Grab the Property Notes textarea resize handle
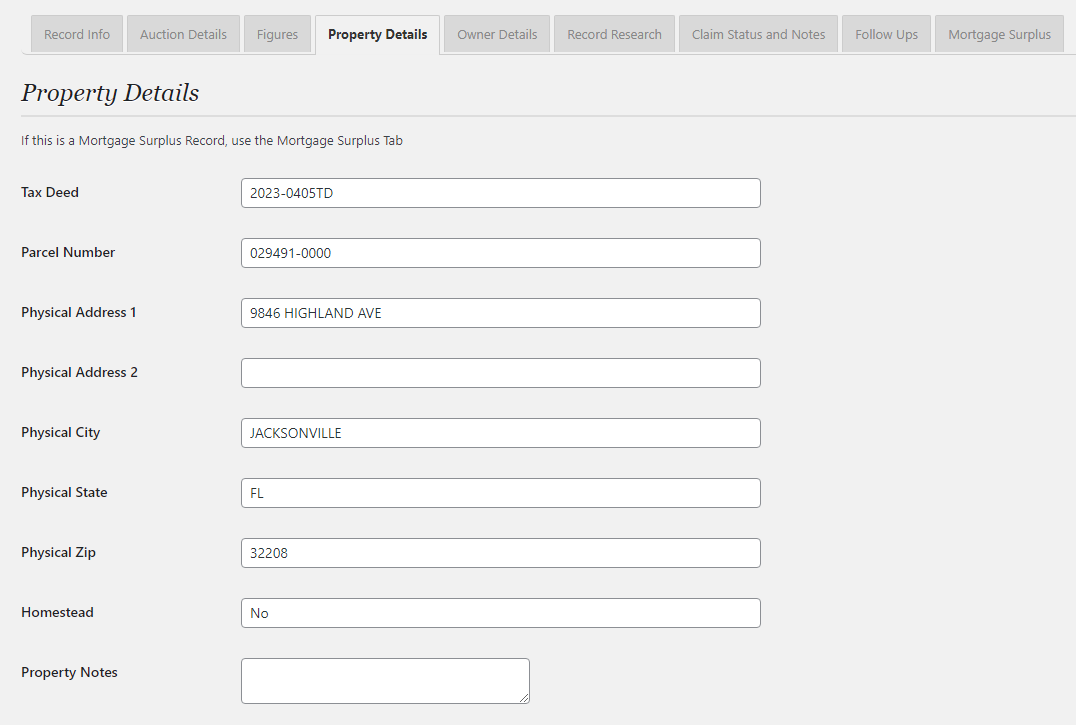The width and height of the screenshot is (1076, 725). coord(523,697)
